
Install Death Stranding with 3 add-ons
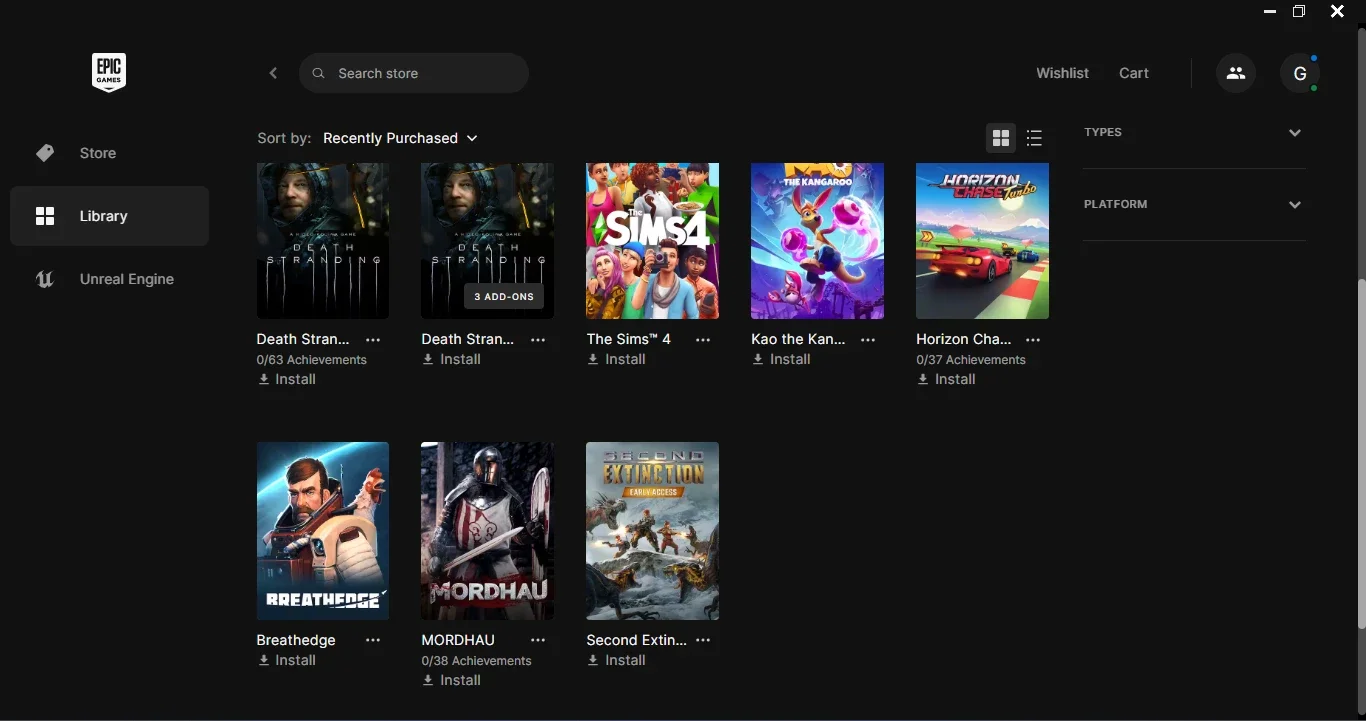[x=452, y=359]
